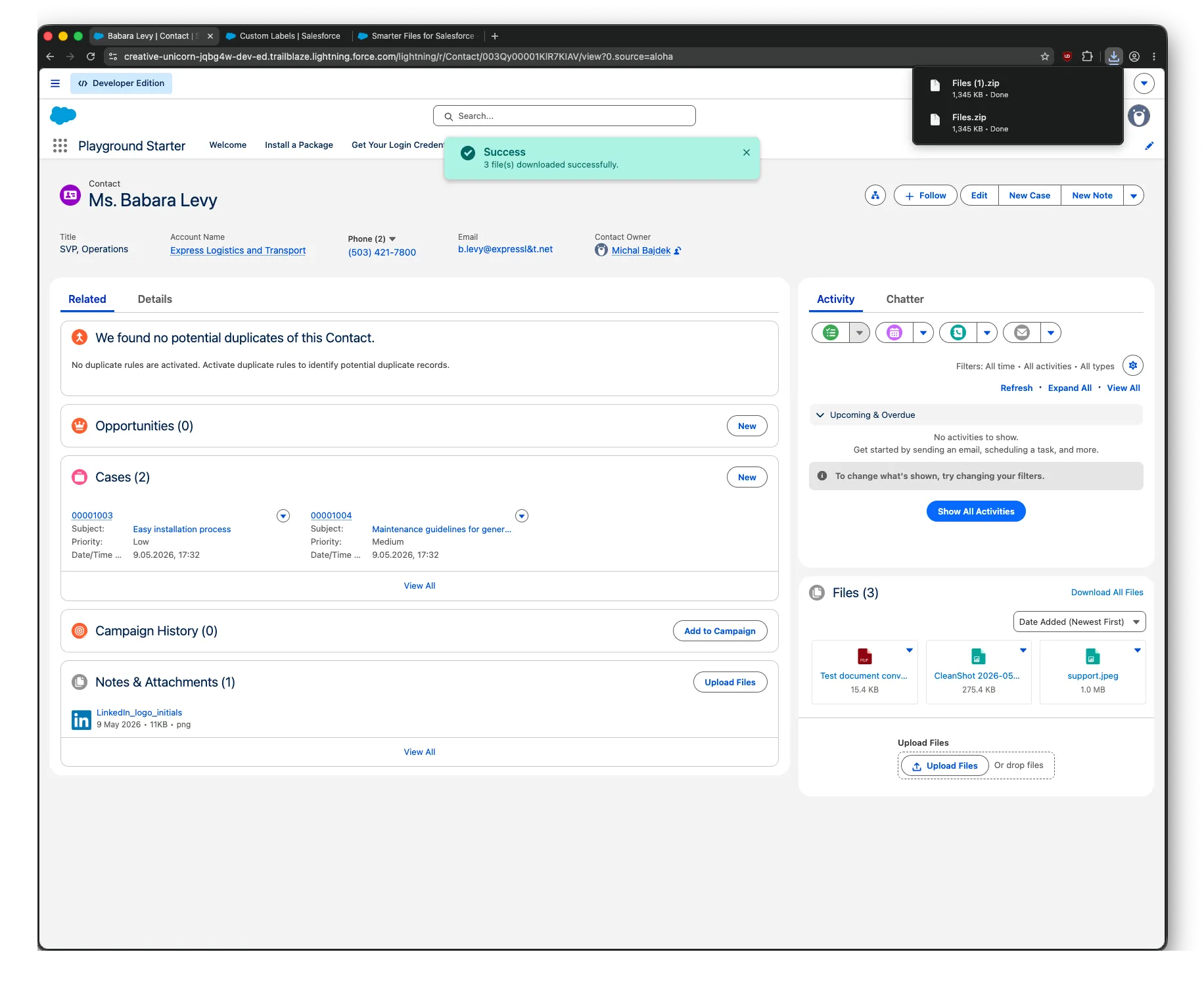Click the pencil edit navigation icon
This screenshot has width=1204, height=1000.
(1149, 146)
